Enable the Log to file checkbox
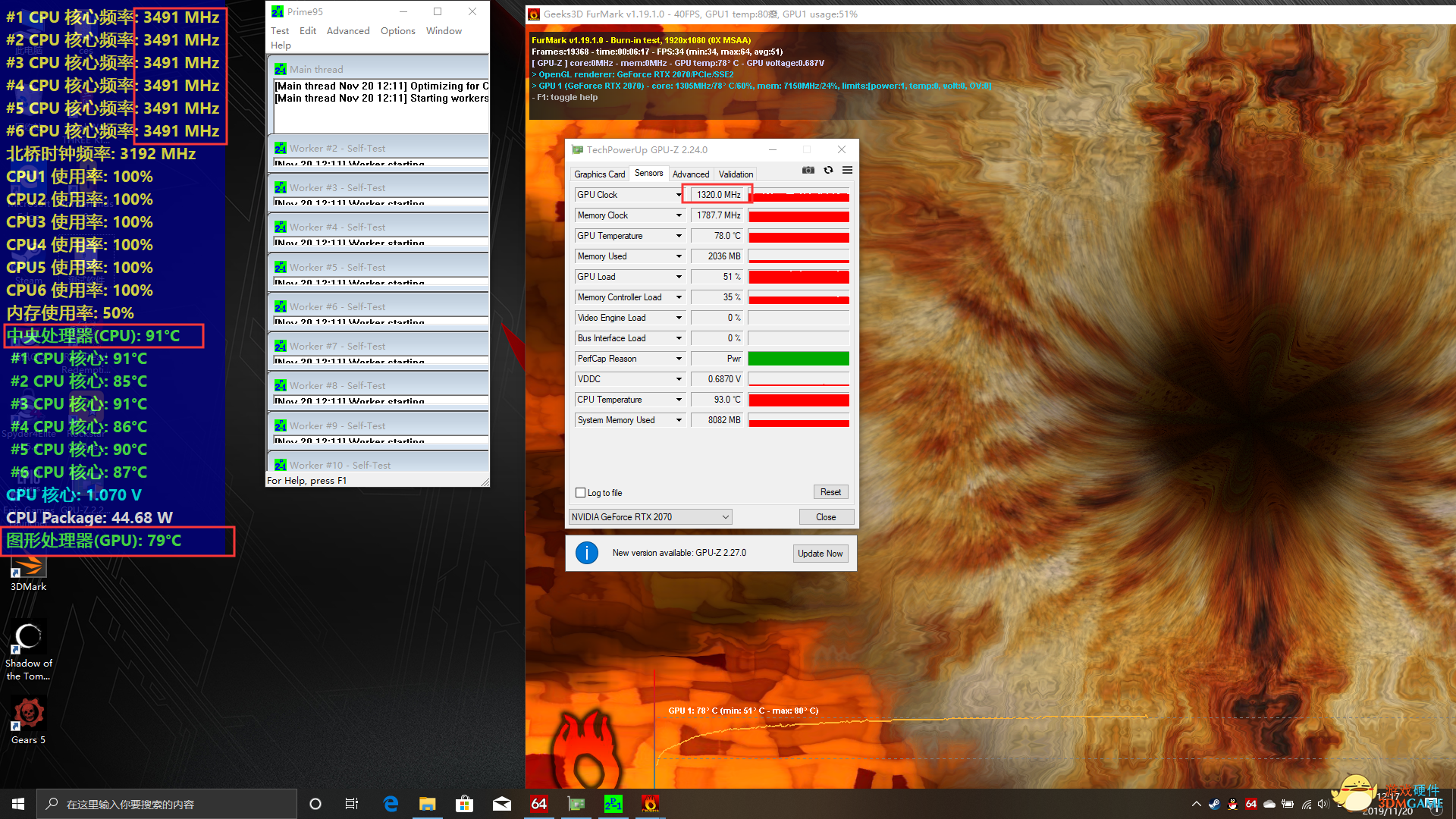Image resolution: width=1456 pixels, height=819 pixels. tap(581, 492)
